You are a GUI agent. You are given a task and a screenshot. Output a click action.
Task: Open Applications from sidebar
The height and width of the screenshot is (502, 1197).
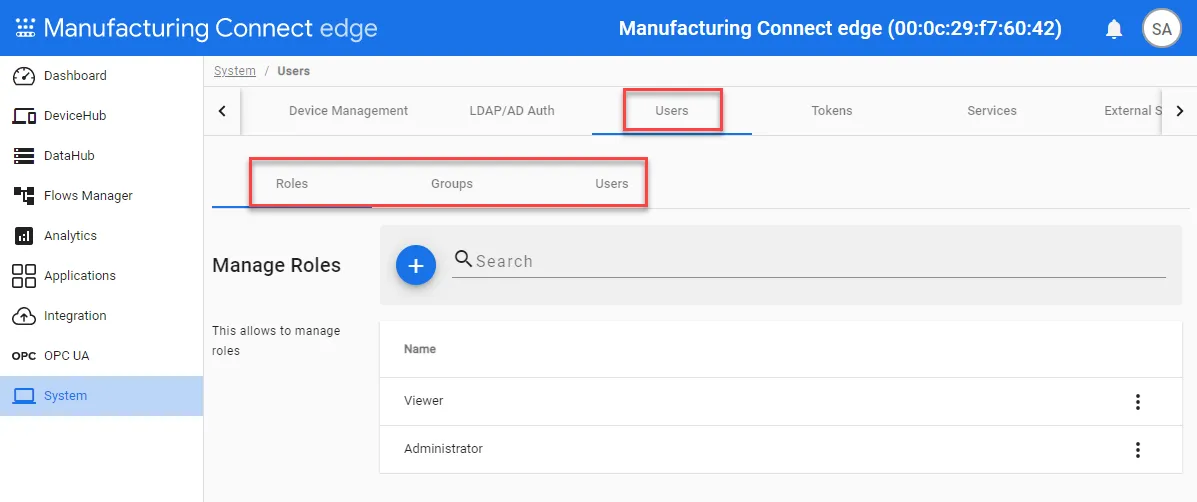[x=102, y=275]
